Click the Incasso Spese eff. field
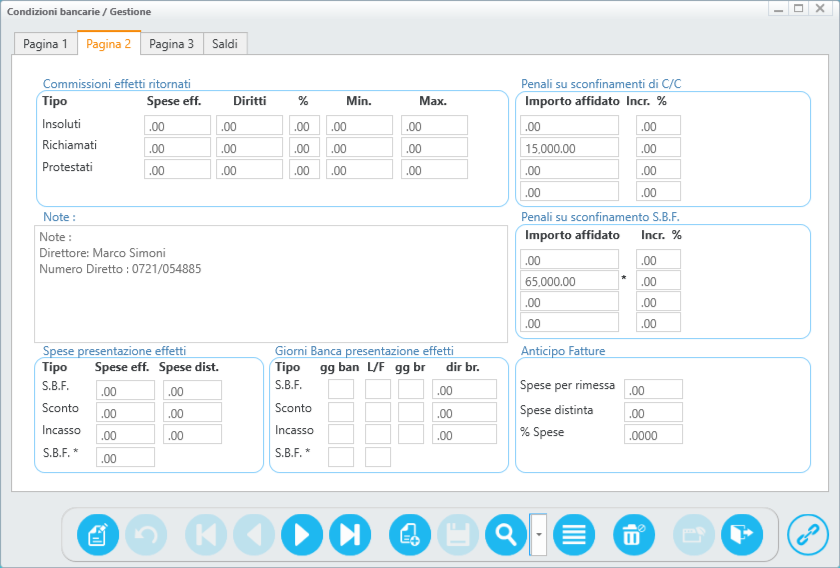840x568 pixels. click(125, 435)
